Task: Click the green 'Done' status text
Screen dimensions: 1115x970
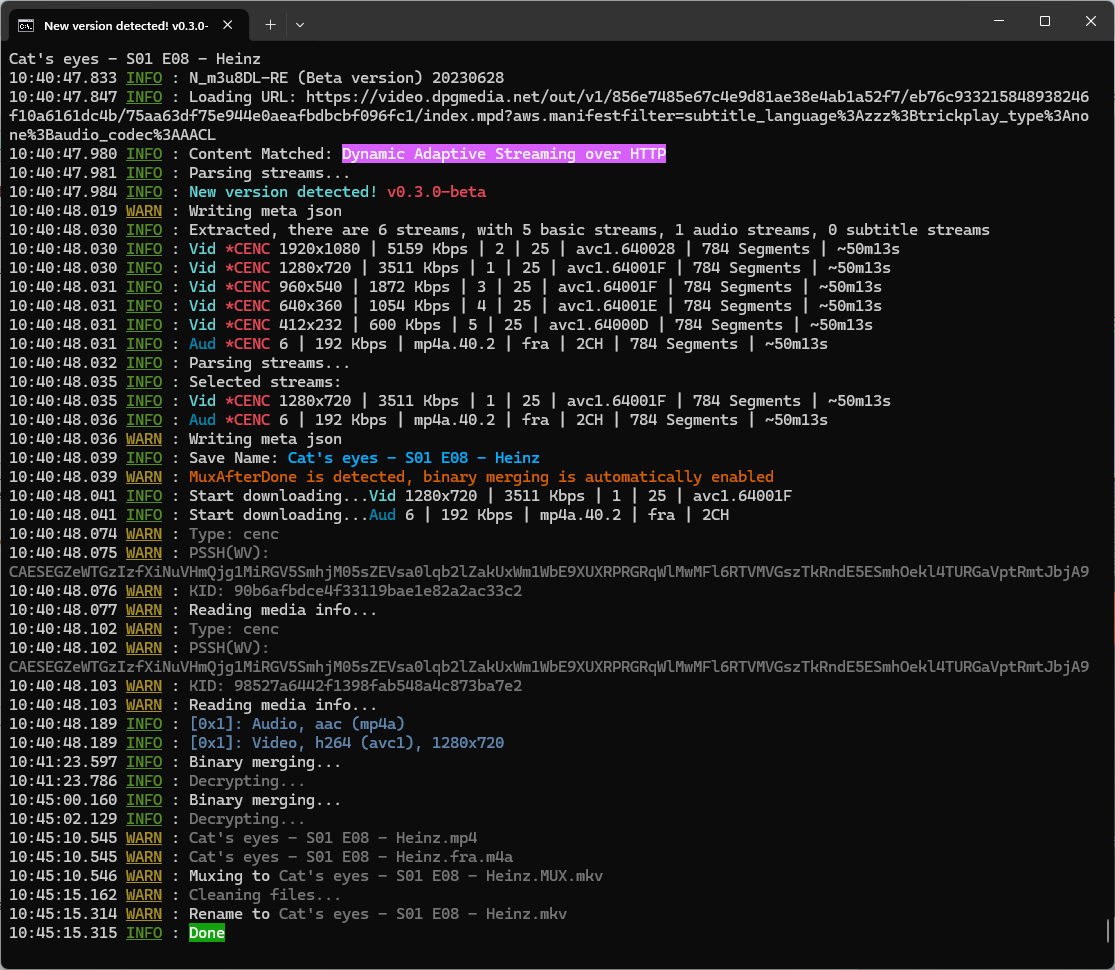Action: (x=207, y=933)
